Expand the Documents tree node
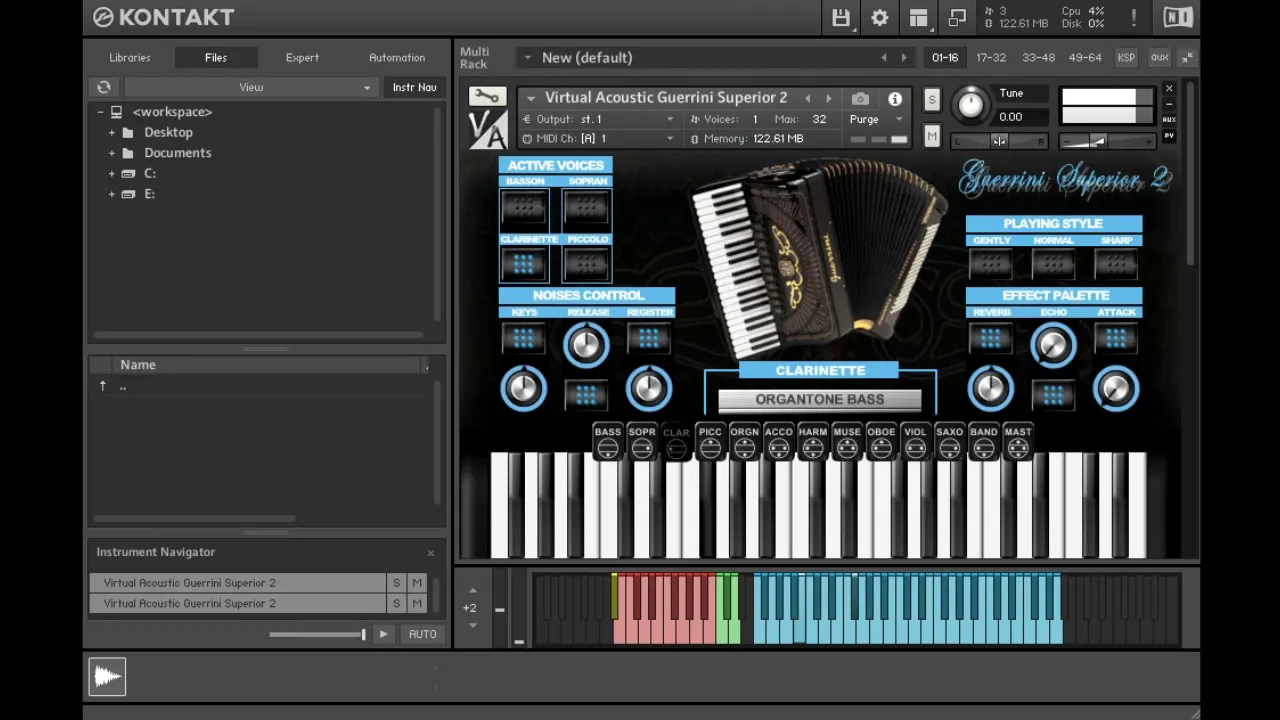Viewport: 1280px width, 720px height. click(112, 153)
